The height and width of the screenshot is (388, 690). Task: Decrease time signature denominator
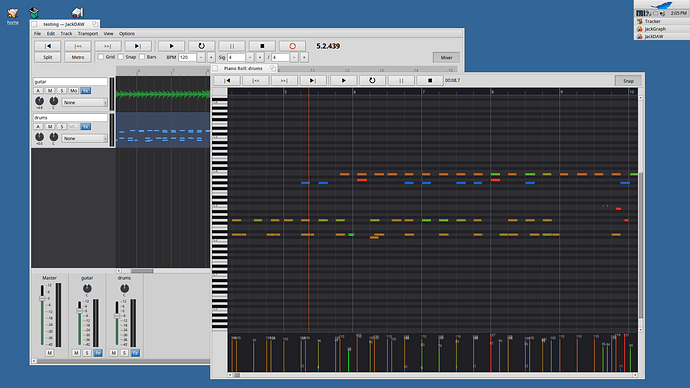pyautogui.click(x=294, y=57)
